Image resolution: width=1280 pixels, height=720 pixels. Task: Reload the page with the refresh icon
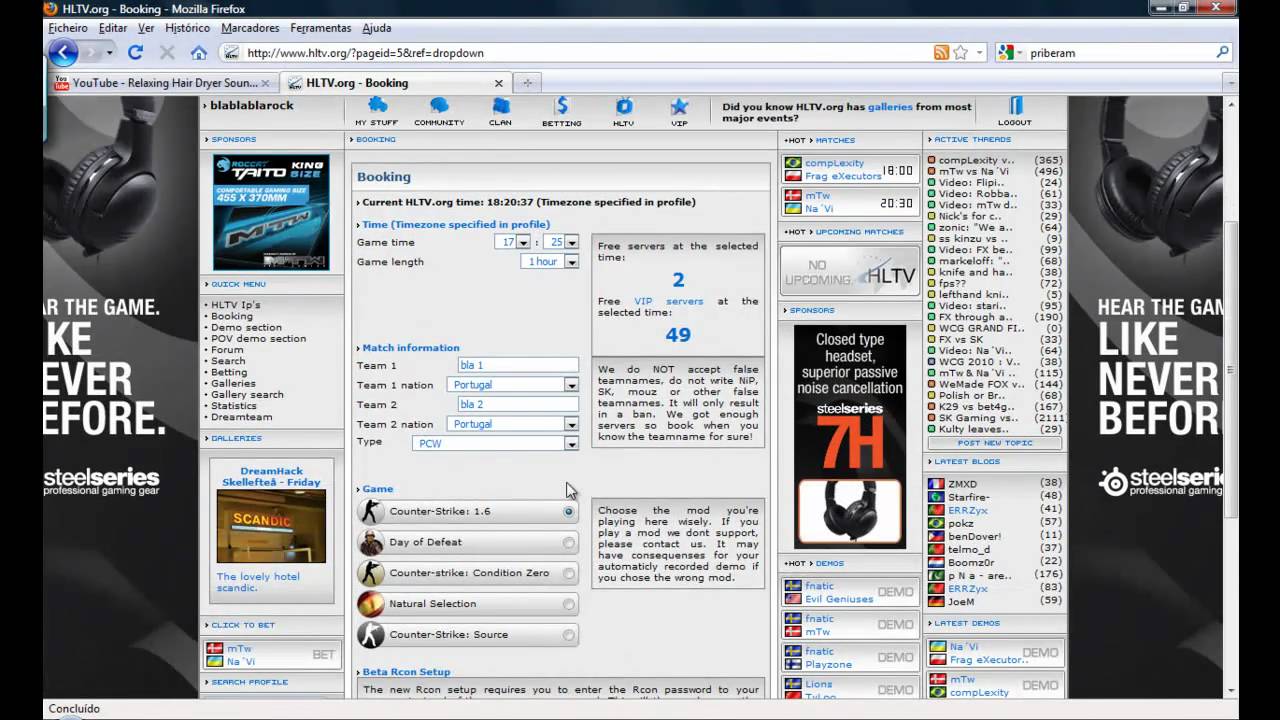135,52
